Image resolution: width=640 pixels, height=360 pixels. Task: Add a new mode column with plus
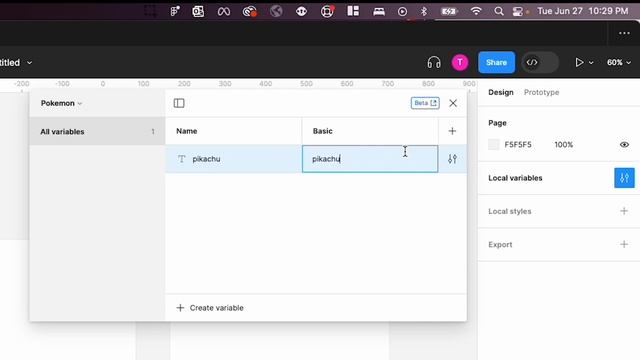click(452, 131)
